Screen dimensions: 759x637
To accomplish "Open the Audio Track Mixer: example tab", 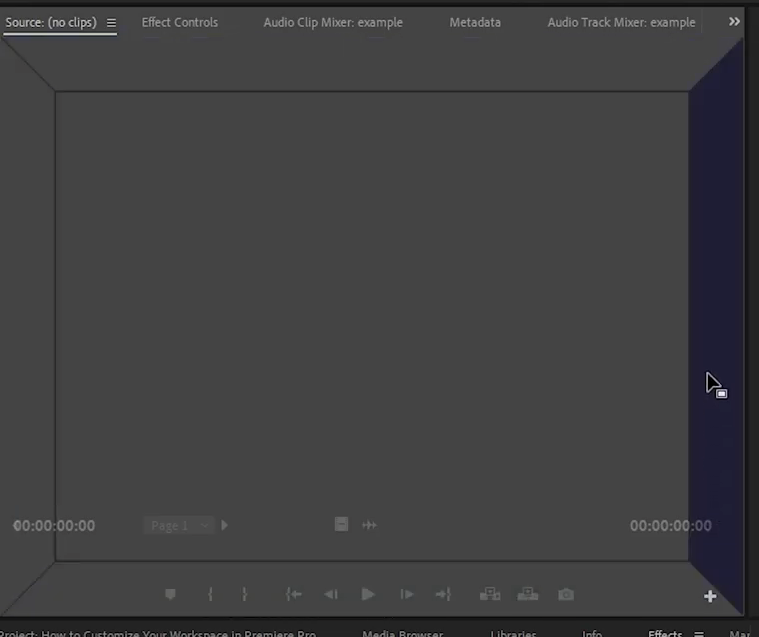I will 621,22.
